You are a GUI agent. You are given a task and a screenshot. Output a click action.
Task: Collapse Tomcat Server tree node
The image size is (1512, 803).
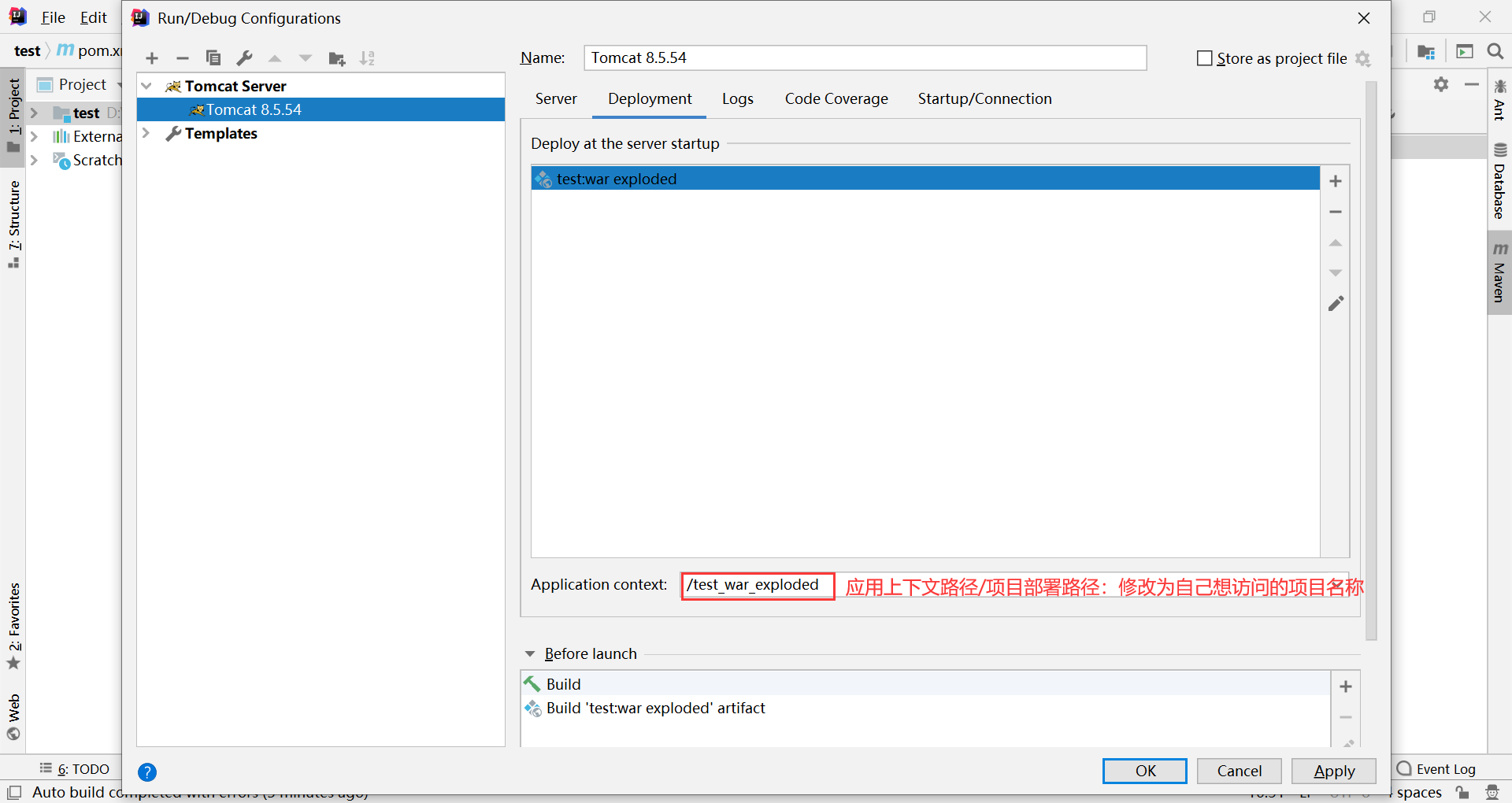[146, 86]
